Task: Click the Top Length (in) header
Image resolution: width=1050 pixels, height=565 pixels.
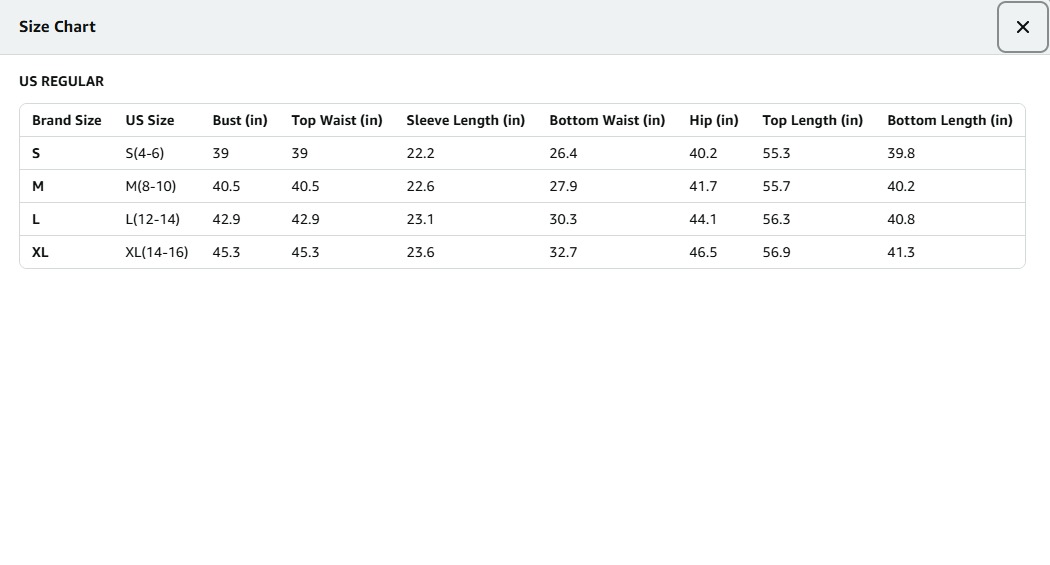Action: click(812, 120)
